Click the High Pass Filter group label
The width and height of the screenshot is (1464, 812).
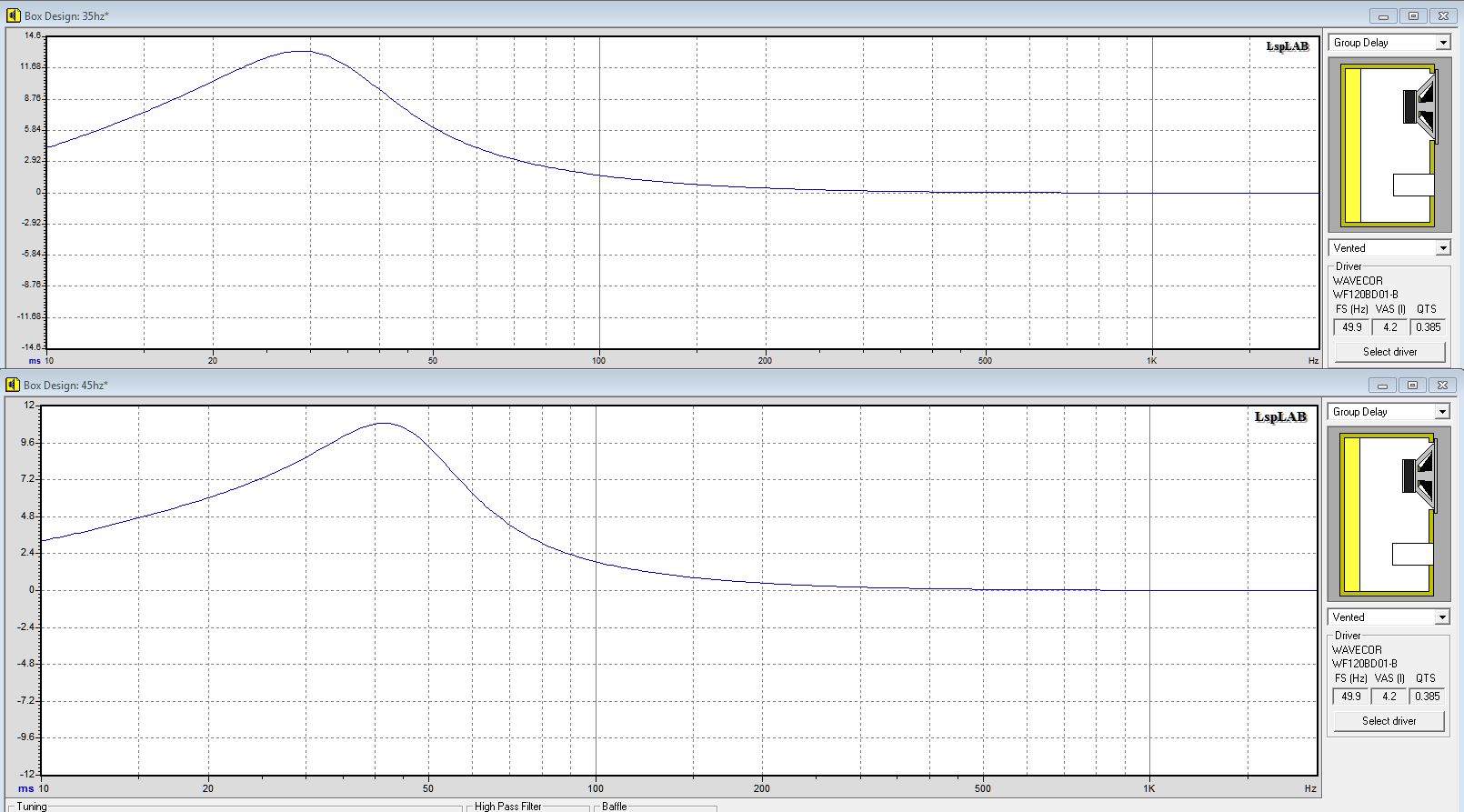coord(508,807)
